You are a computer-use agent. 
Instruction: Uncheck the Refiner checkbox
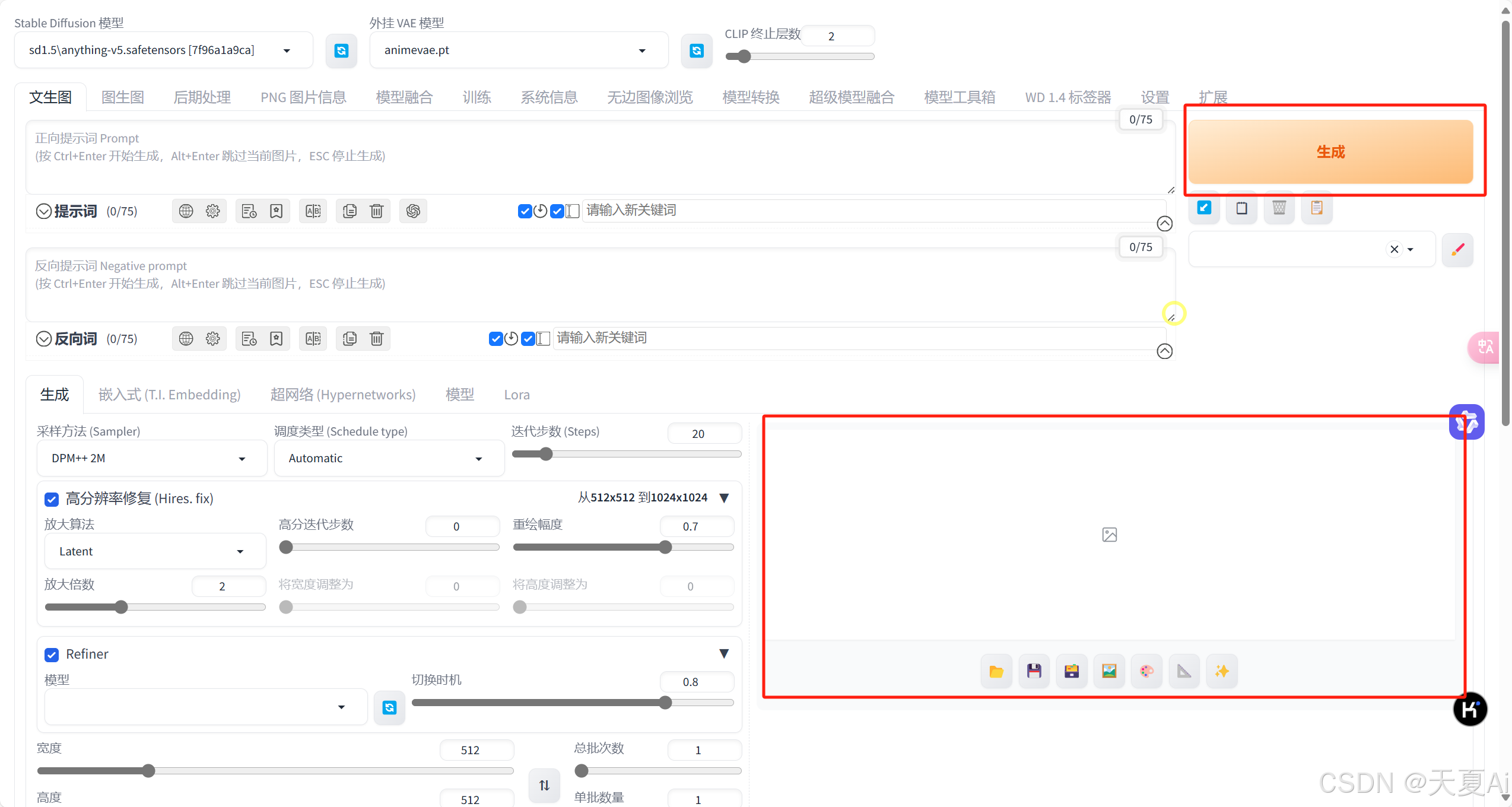pyautogui.click(x=52, y=655)
